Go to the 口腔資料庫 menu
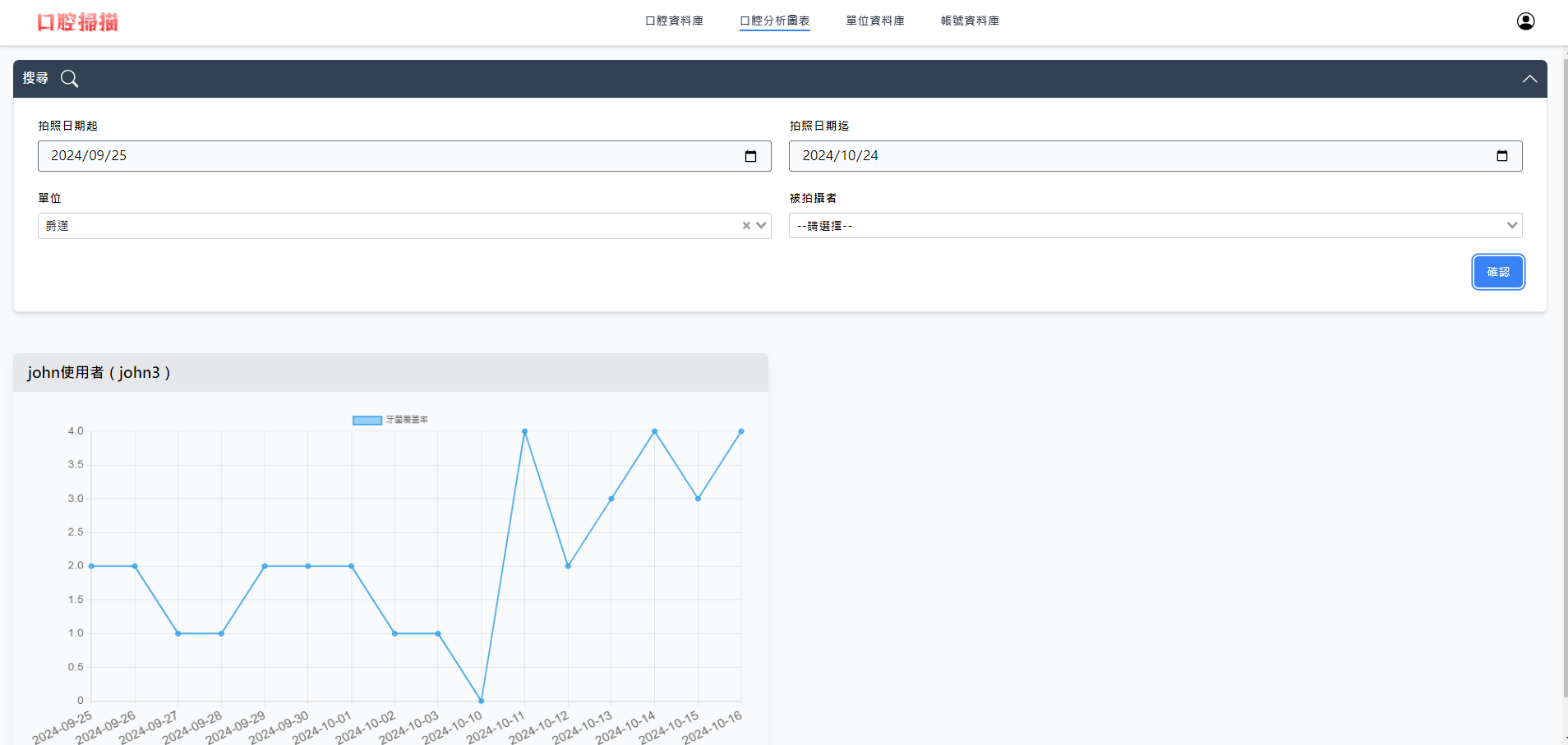1568x745 pixels. 674,21
